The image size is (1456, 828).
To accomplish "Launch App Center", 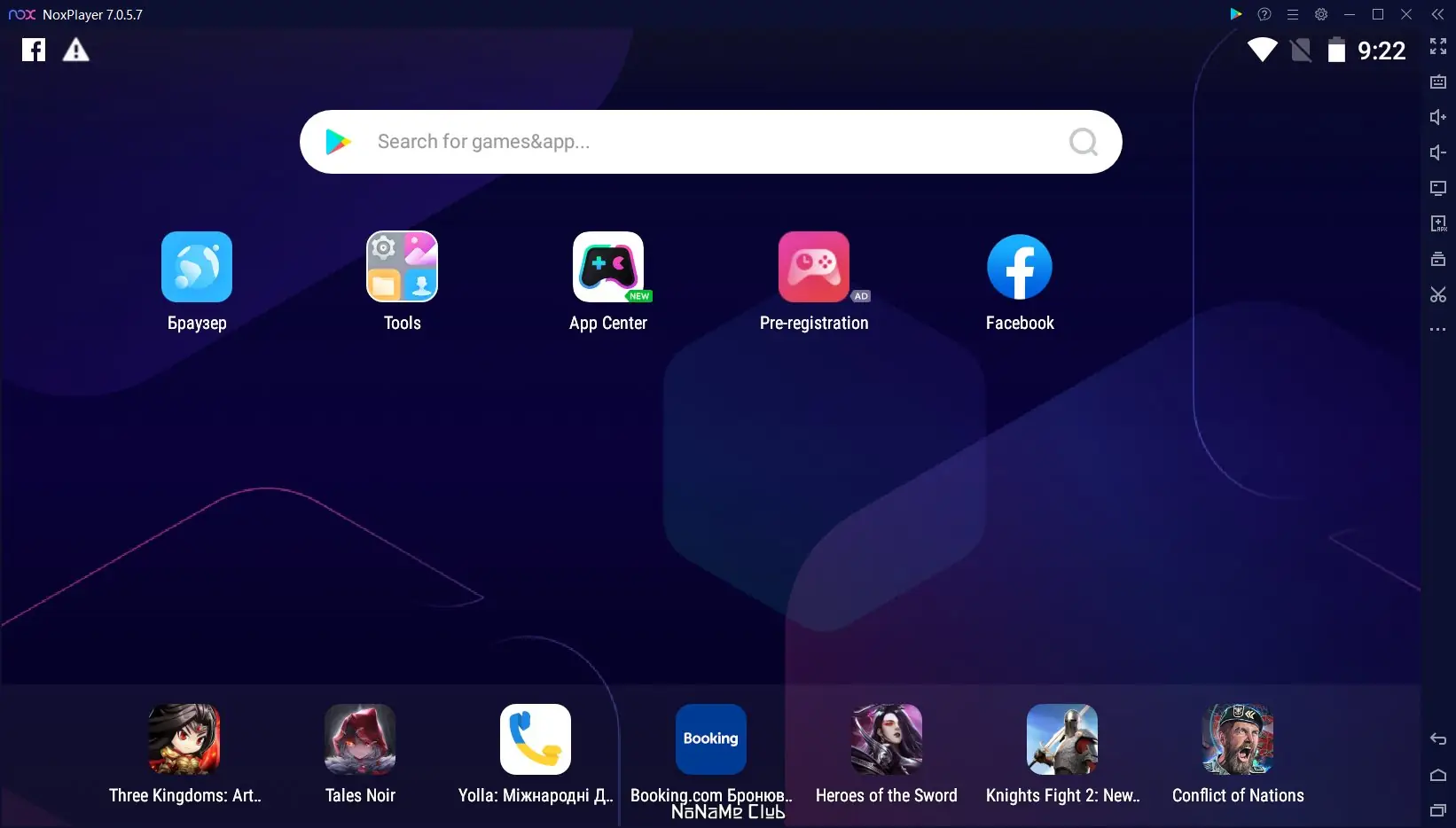I will coord(608,267).
